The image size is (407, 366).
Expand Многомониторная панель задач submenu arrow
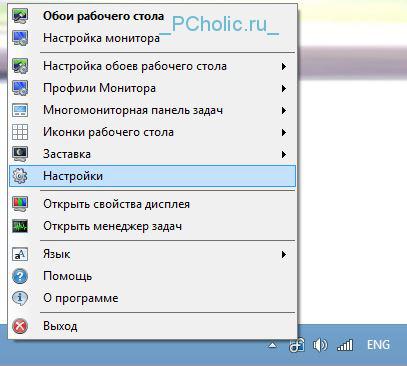click(x=284, y=110)
